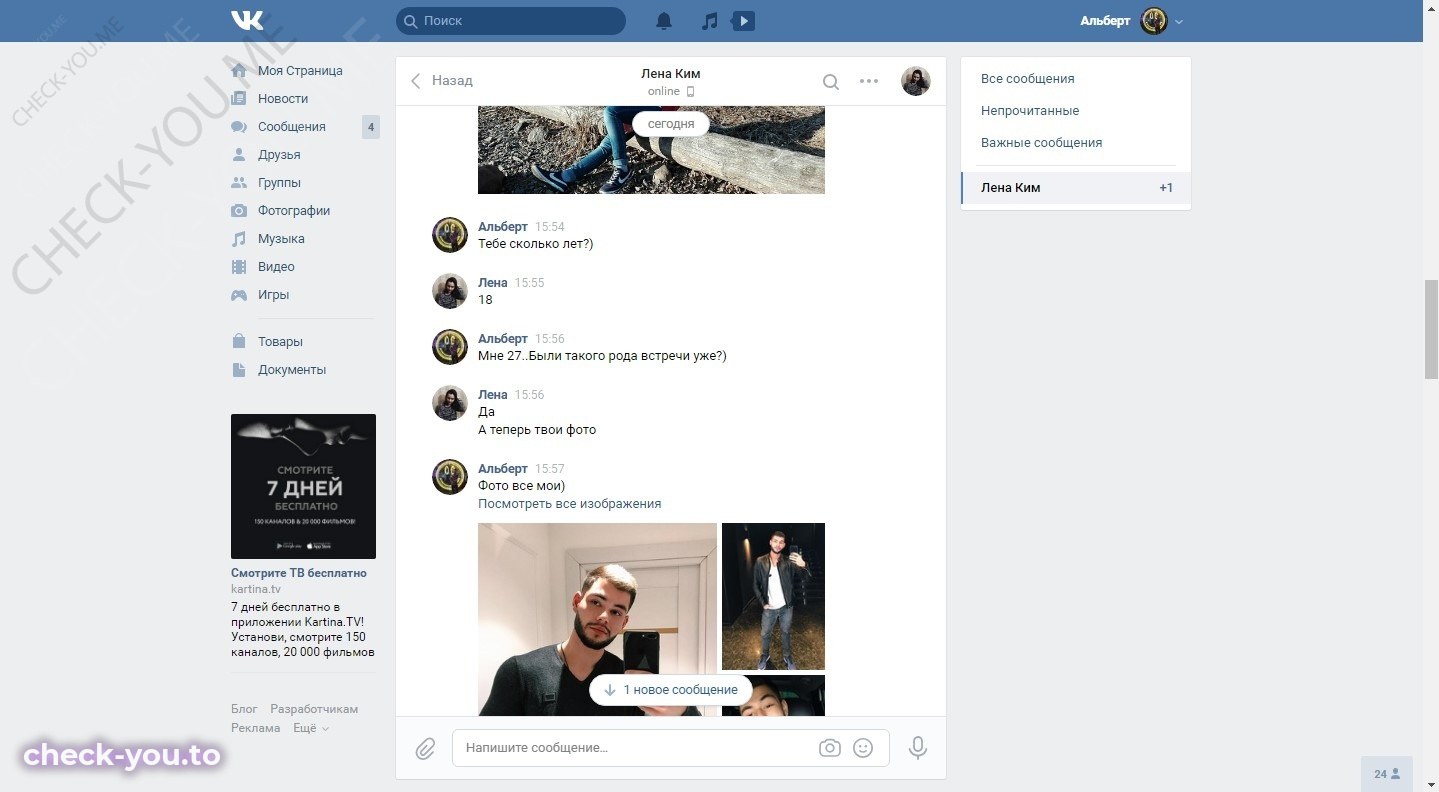Select the message 'Мне 27..Были такого рода встречи уже?)'
Viewport: 1439px width, 792px height.
pos(602,356)
